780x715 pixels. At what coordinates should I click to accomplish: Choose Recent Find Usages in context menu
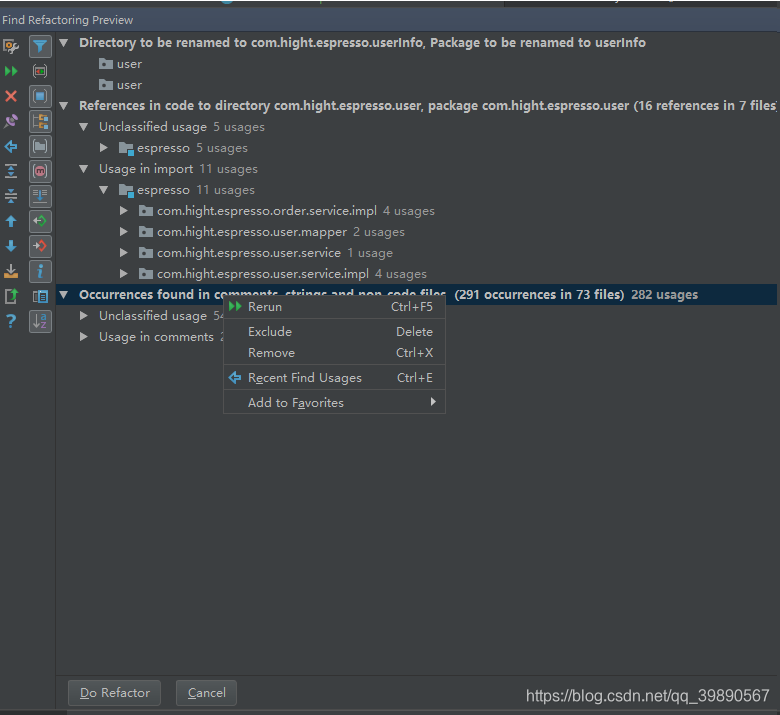(334, 378)
